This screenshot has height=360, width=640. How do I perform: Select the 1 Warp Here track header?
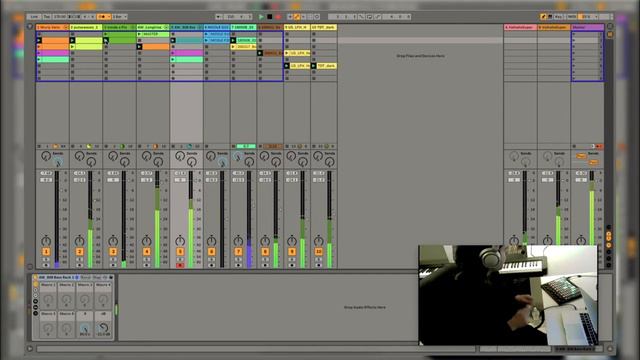[x=53, y=27]
